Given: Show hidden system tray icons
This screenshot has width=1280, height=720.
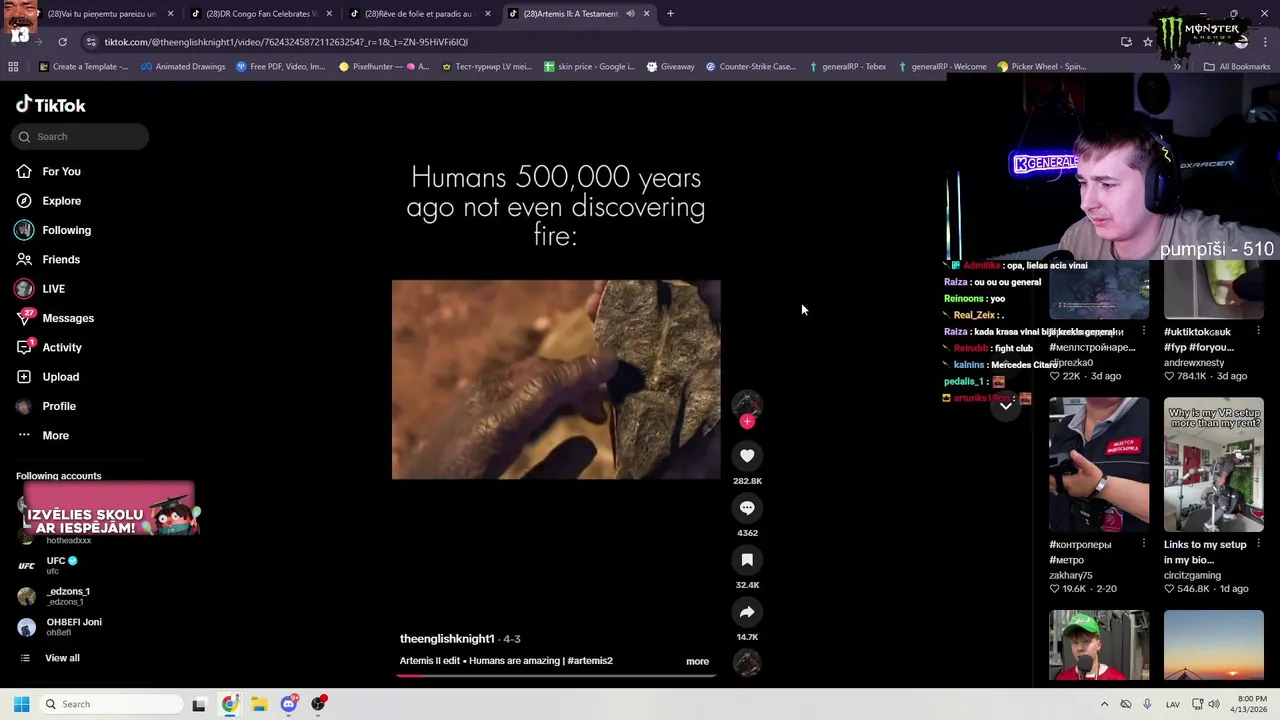Looking at the screenshot, I should pyautogui.click(x=1104, y=704).
